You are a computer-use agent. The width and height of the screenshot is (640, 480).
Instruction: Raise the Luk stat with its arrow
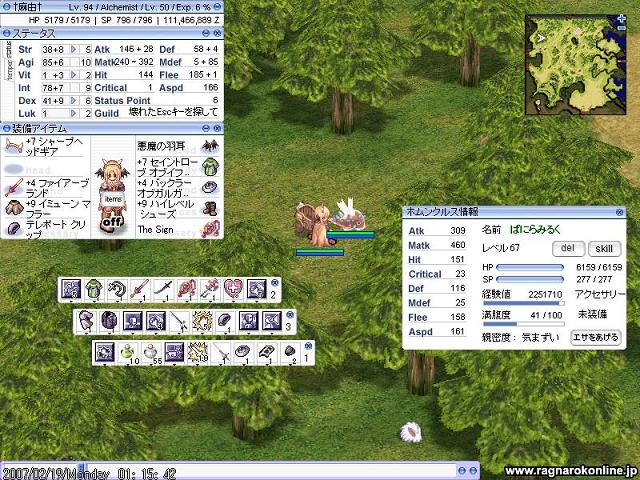click(73, 113)
